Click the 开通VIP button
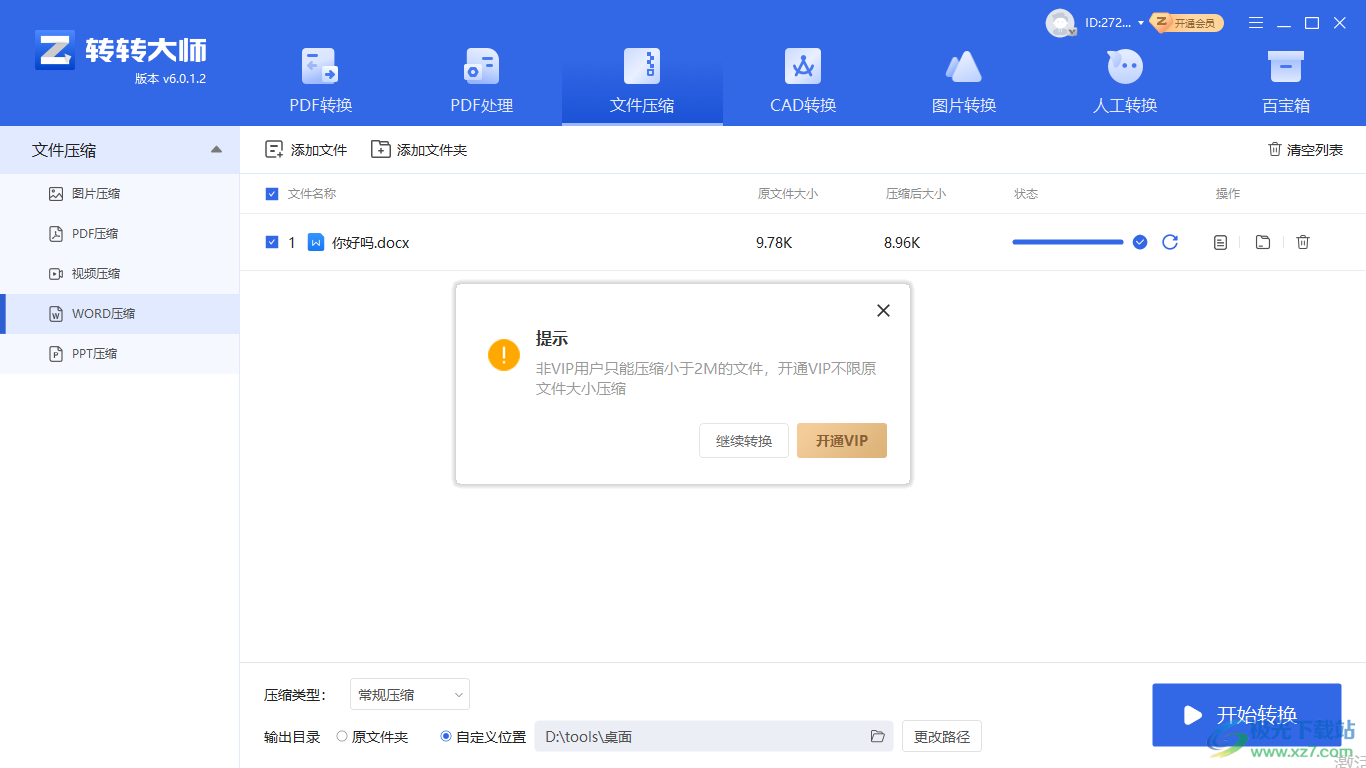This screenshot has height=768, width=1366. tap(842, 441)
